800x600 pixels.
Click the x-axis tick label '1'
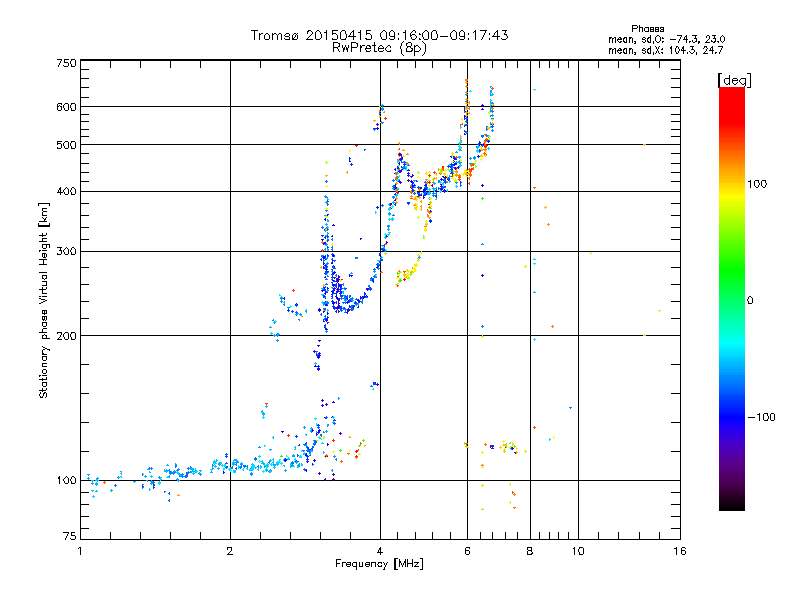pos(81,552)
